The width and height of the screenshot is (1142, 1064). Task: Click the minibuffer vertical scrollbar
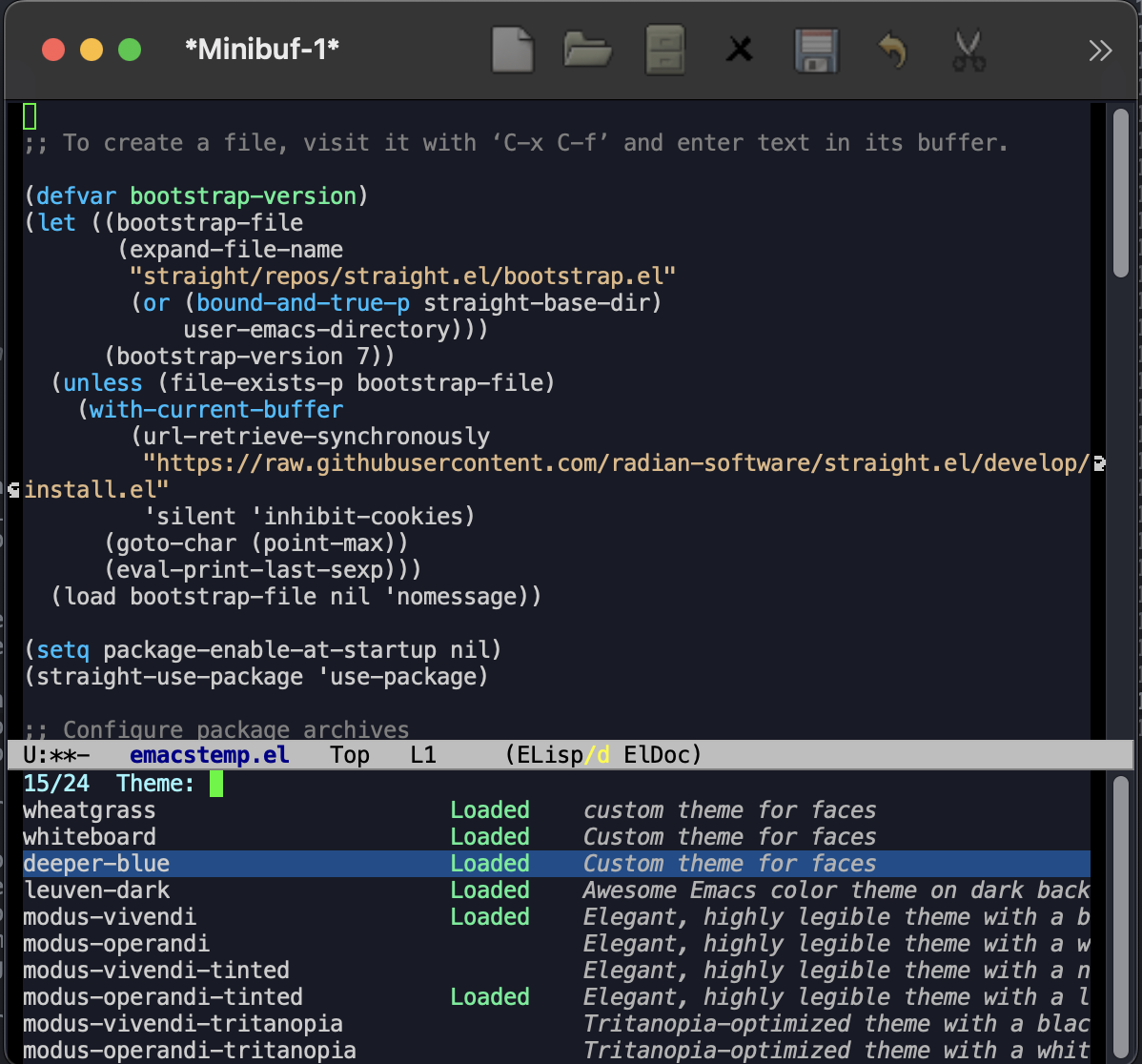(1120, 917)
